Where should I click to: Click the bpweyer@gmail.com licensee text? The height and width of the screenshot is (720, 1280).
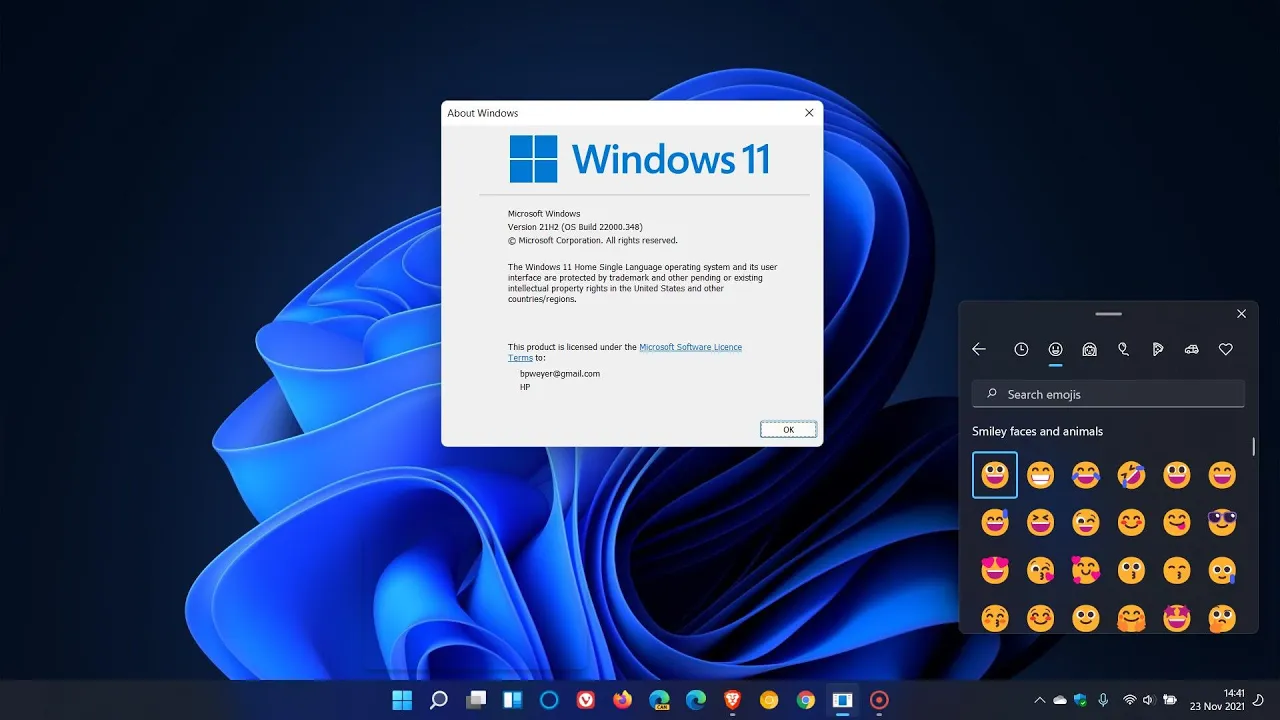560,373
